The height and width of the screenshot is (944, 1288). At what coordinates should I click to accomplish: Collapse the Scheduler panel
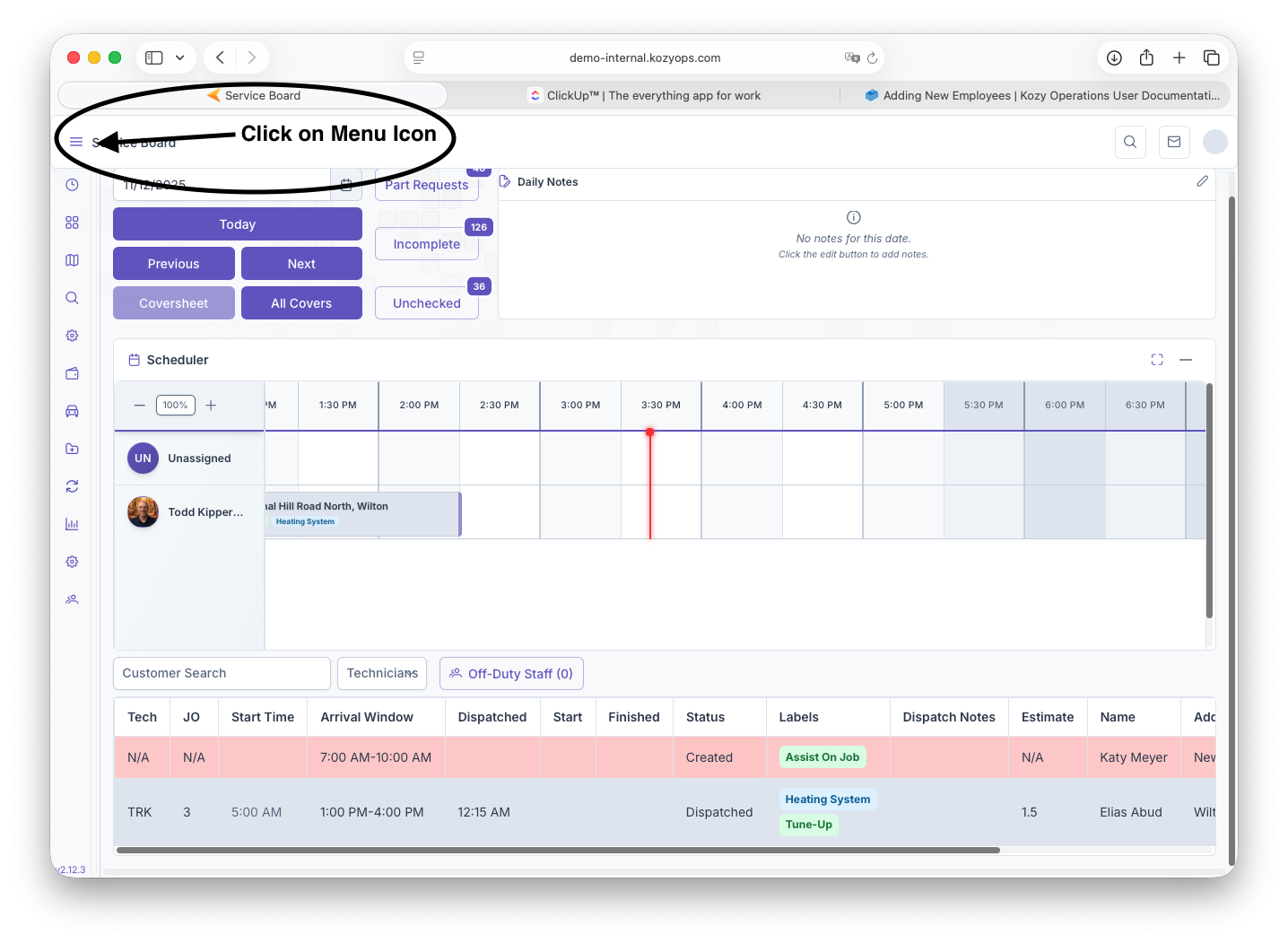[x=1186, y=360]
